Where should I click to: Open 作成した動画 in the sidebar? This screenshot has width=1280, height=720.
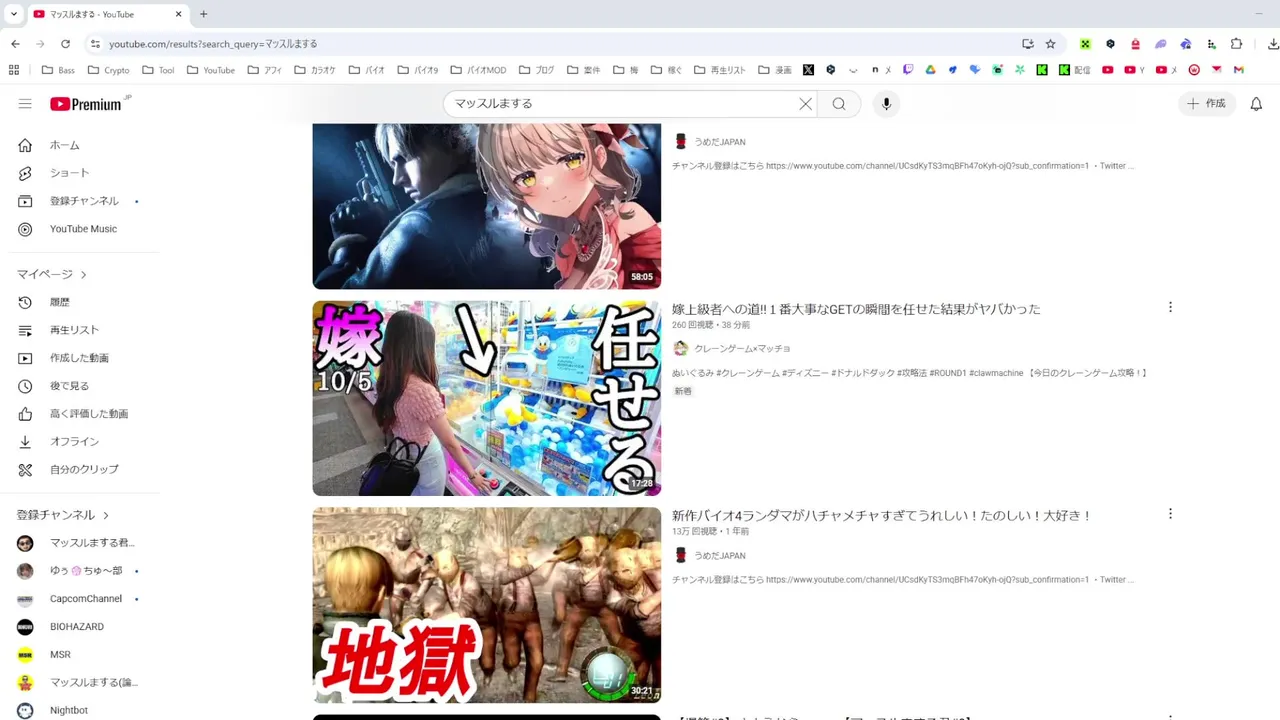pos(80,358)
